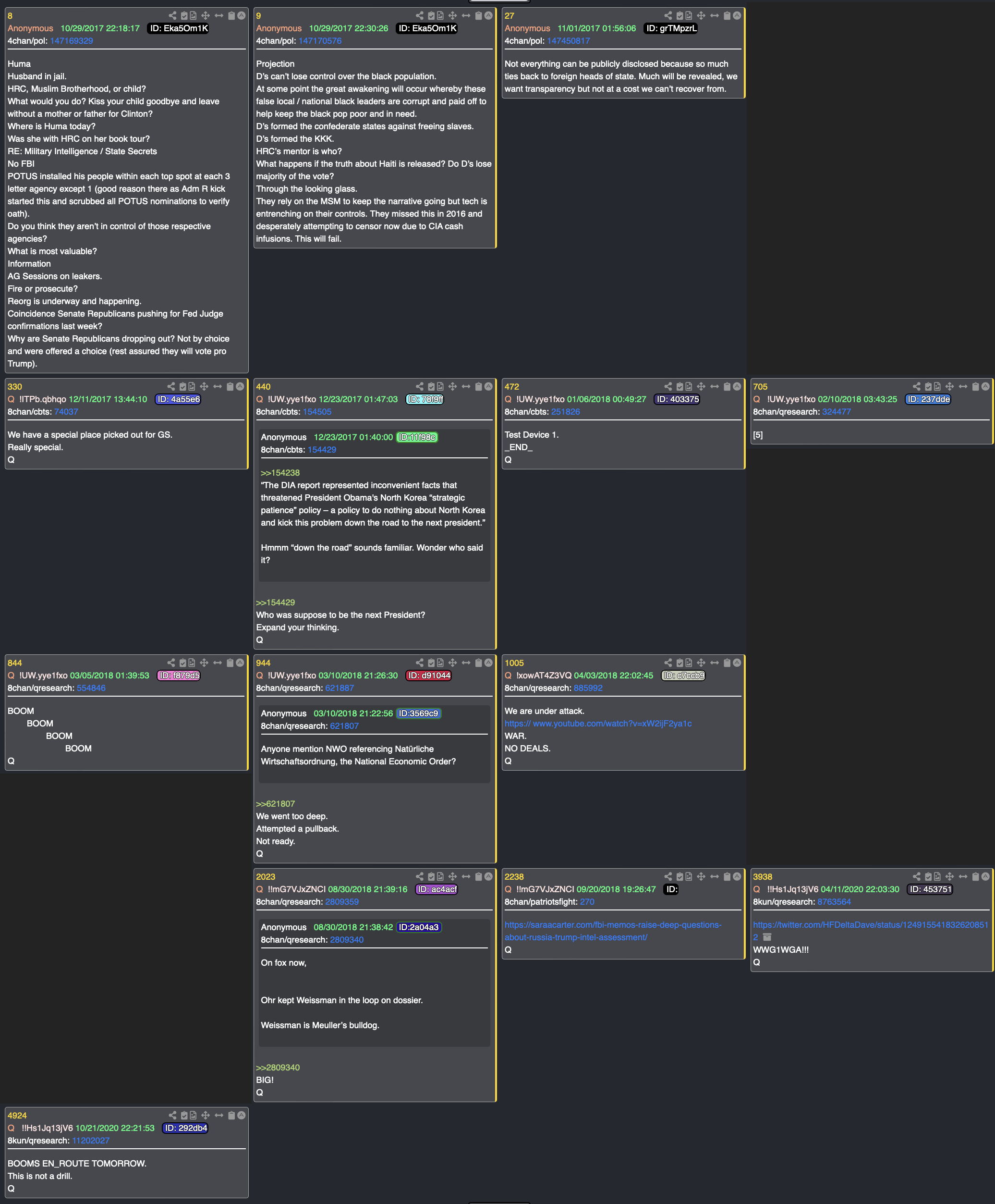Open 8chan/qresearch link 554846
Image resolution: width=995 pixels, height=1204 pixels.
coord(91,688)
